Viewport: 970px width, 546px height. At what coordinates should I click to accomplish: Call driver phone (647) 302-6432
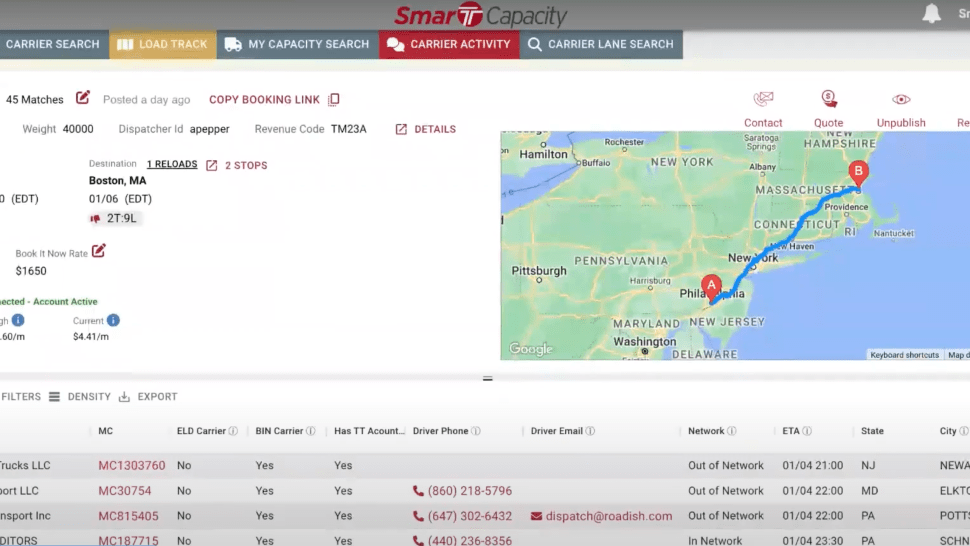pyautogui.click(x=463, y=516)
